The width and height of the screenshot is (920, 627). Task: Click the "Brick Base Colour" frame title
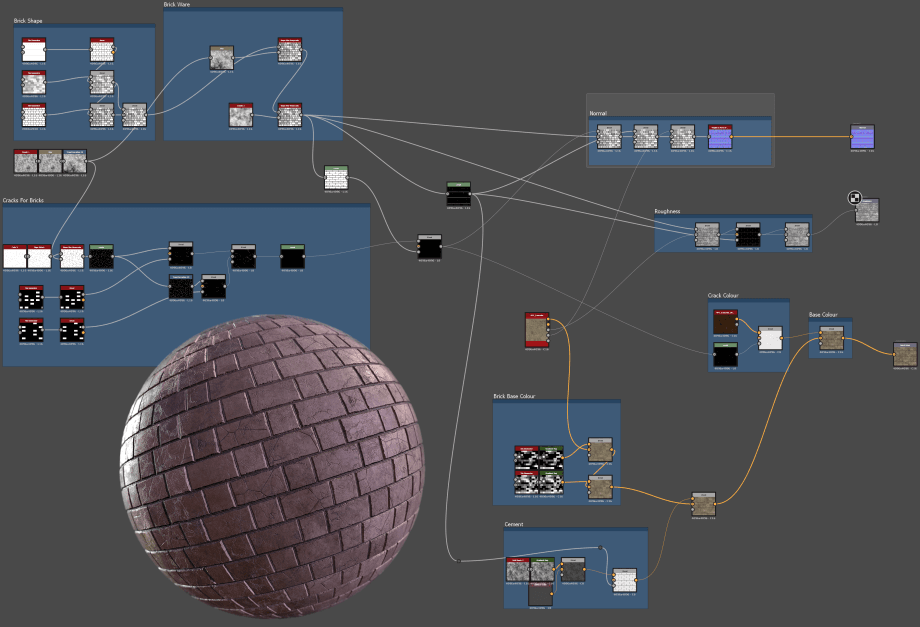point(514,396)
